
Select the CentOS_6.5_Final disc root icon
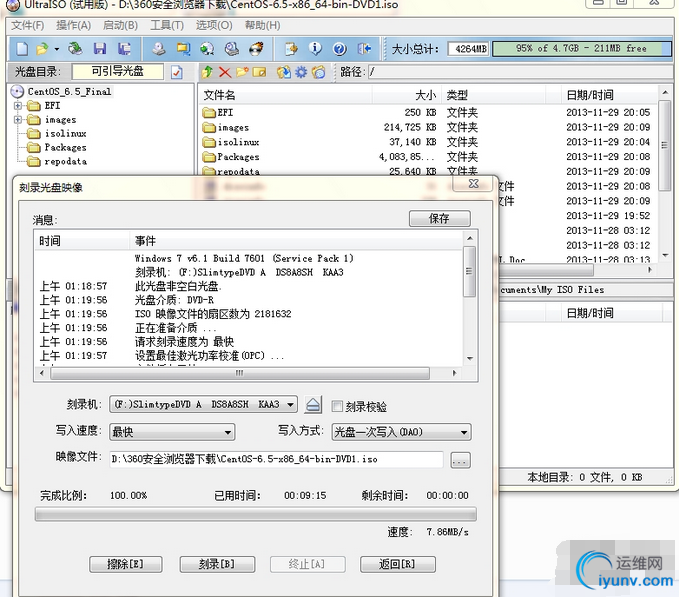point(17,91)
